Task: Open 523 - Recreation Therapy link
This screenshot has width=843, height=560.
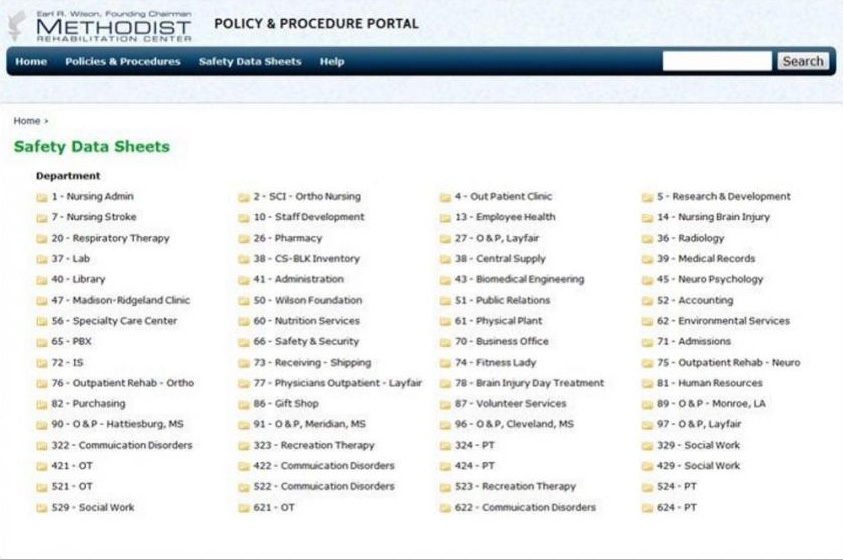Action: [x=516, y=486]
